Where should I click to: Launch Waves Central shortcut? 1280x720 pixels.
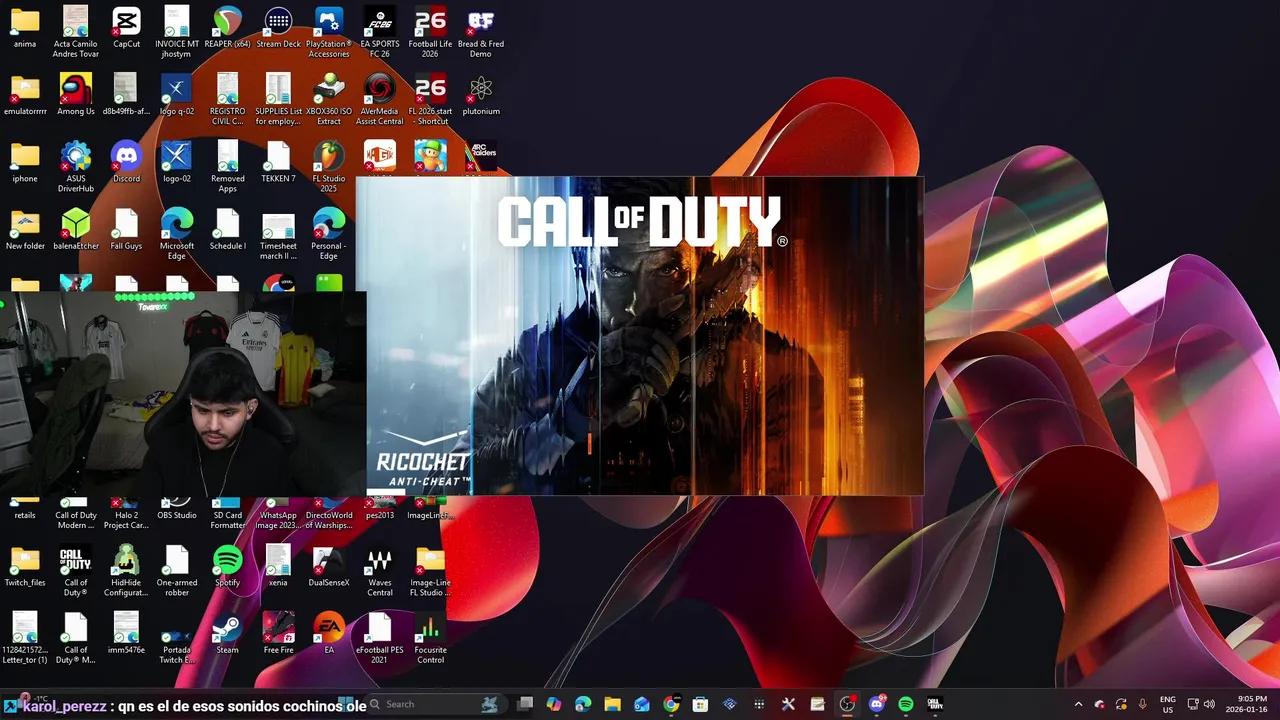380,571
